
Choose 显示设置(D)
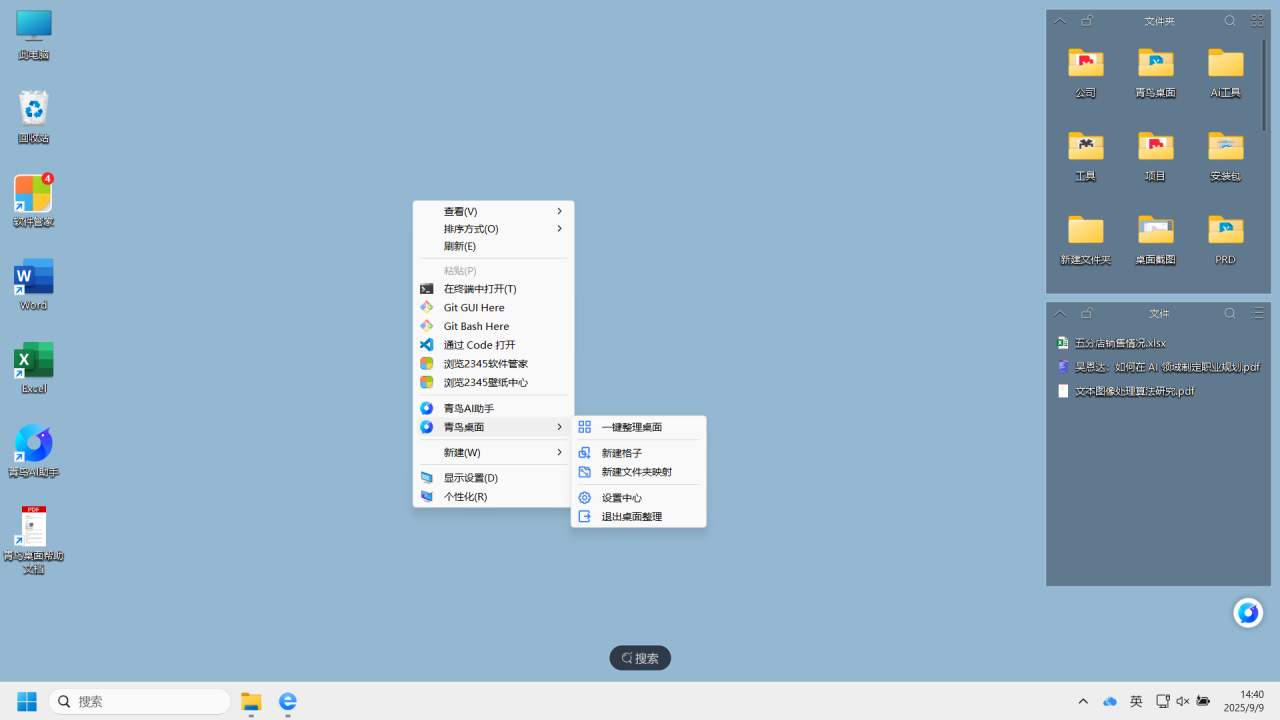[x=494, y=478]
